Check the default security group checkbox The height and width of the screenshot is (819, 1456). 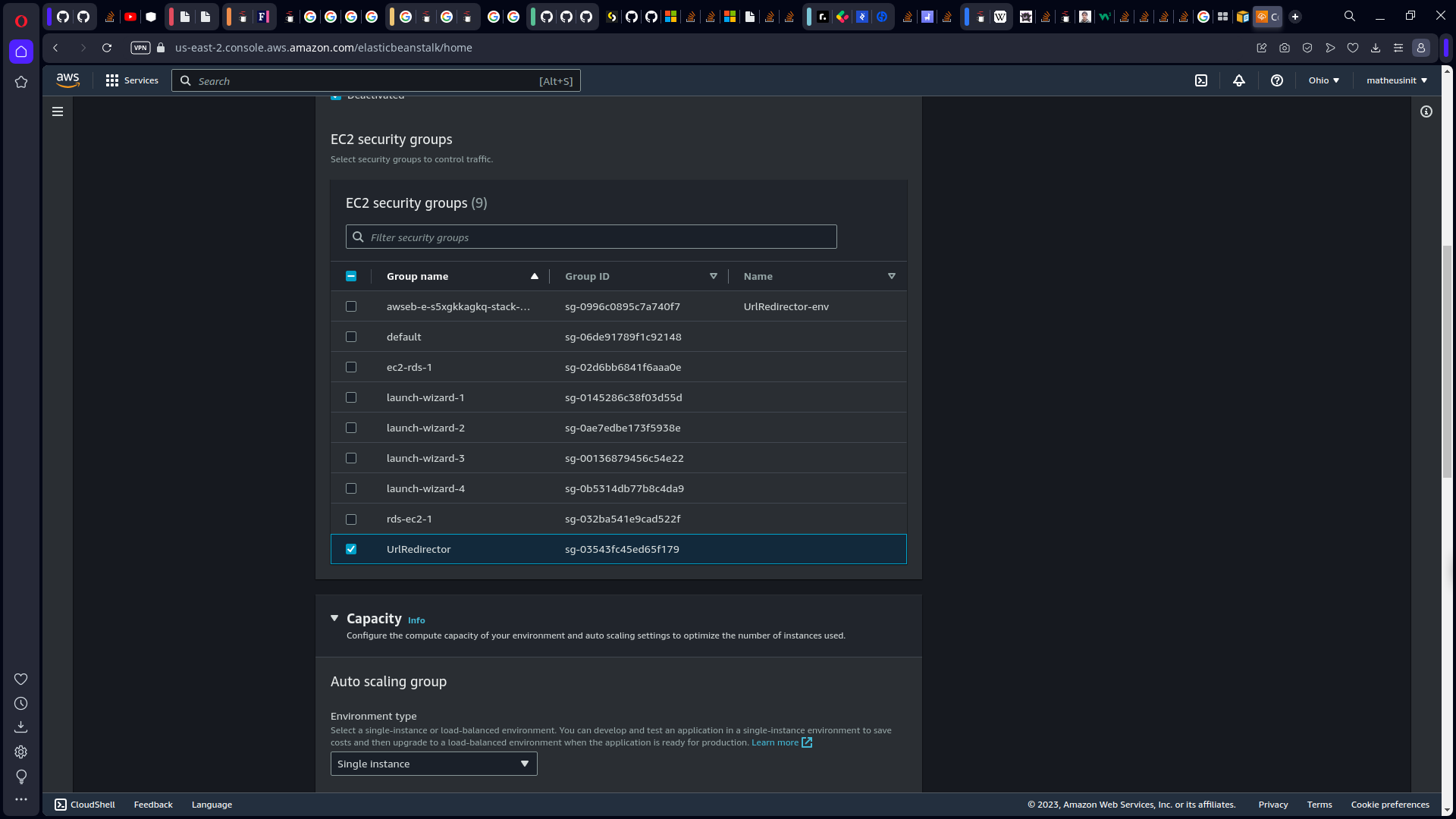(351, 337)
